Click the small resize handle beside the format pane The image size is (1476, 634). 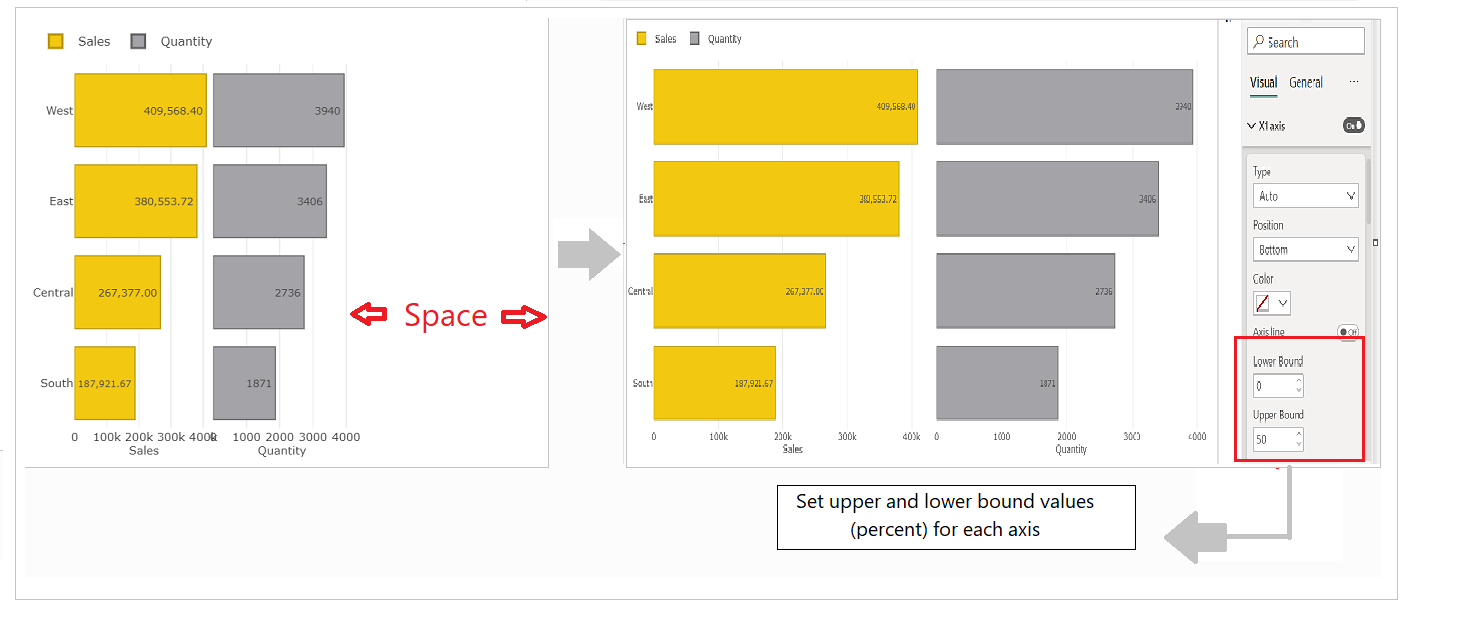1376,242
